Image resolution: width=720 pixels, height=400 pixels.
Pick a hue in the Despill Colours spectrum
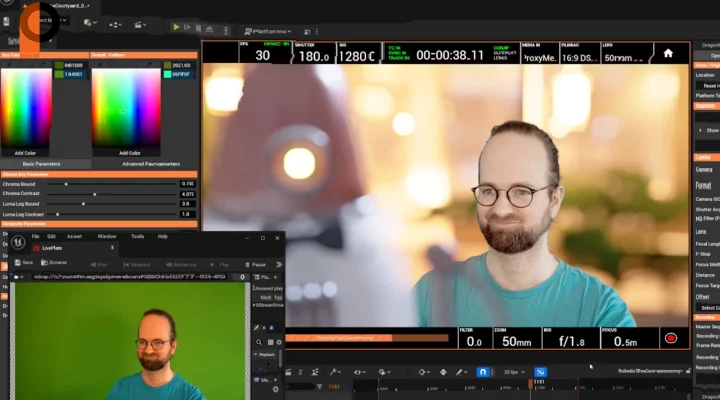point(126,108)
